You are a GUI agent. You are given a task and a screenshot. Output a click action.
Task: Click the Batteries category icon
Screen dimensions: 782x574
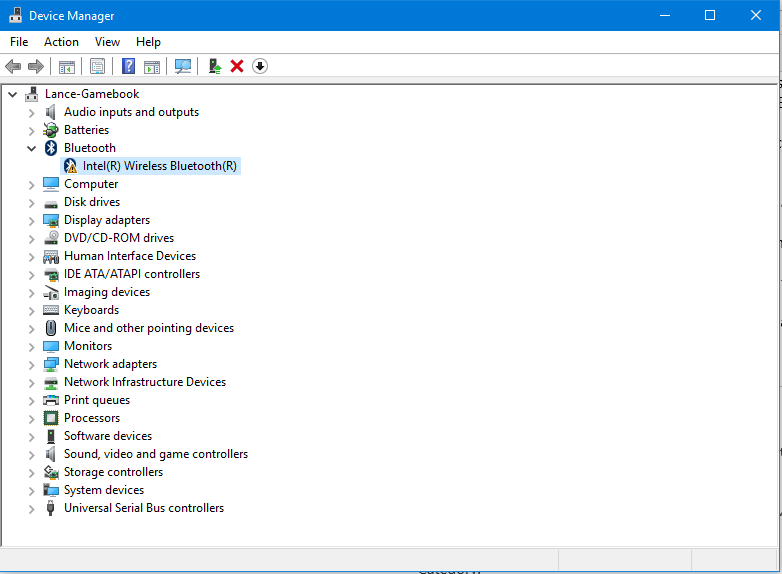(x=50, y=130)
